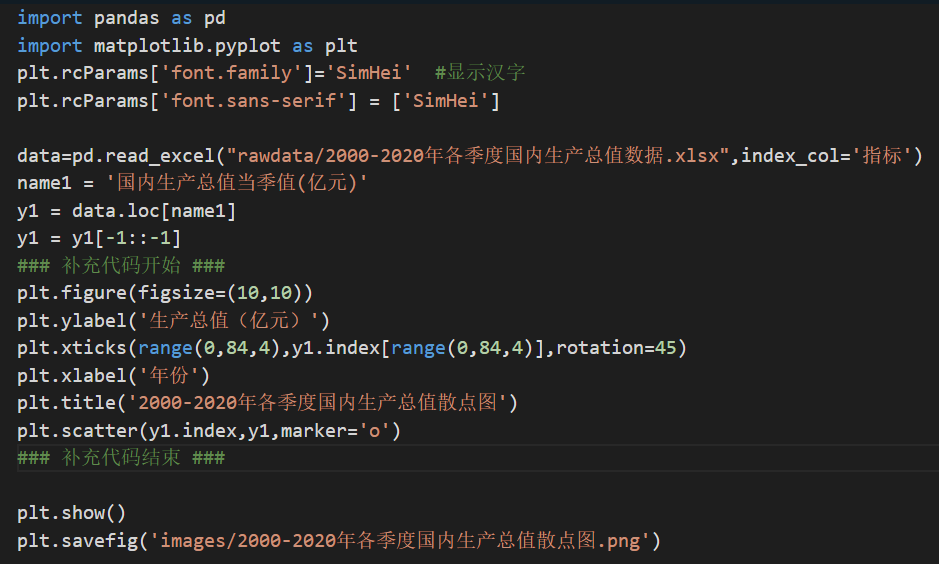The height and width of the screenshot is (564, 939).
Task: Click the name1 variable assignment line
Action: pyautogui.click(x=192, y=183)
